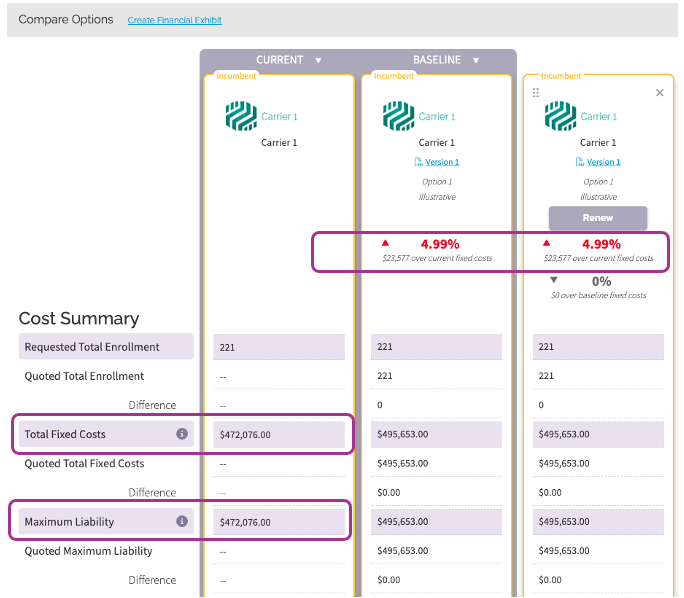Open the CURRENT column dropdown arrow

318,60
